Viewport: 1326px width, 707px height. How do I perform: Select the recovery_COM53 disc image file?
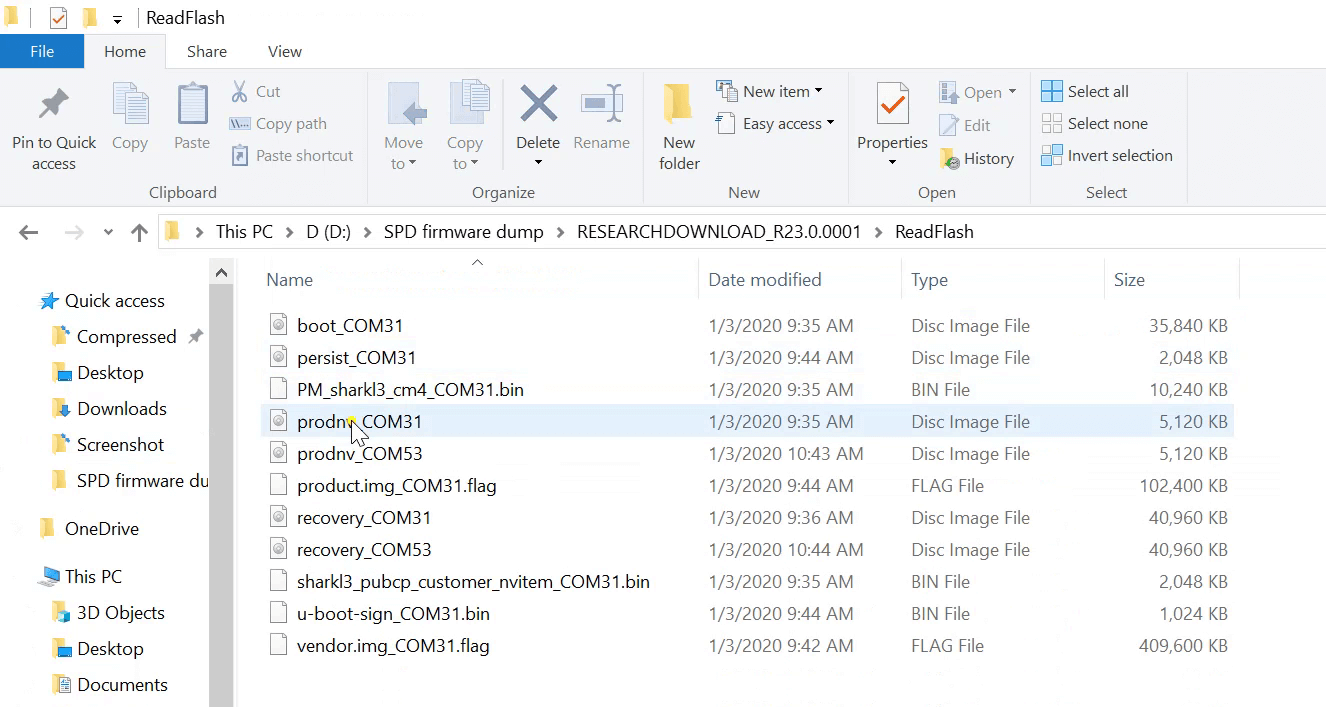click(360, 549)
